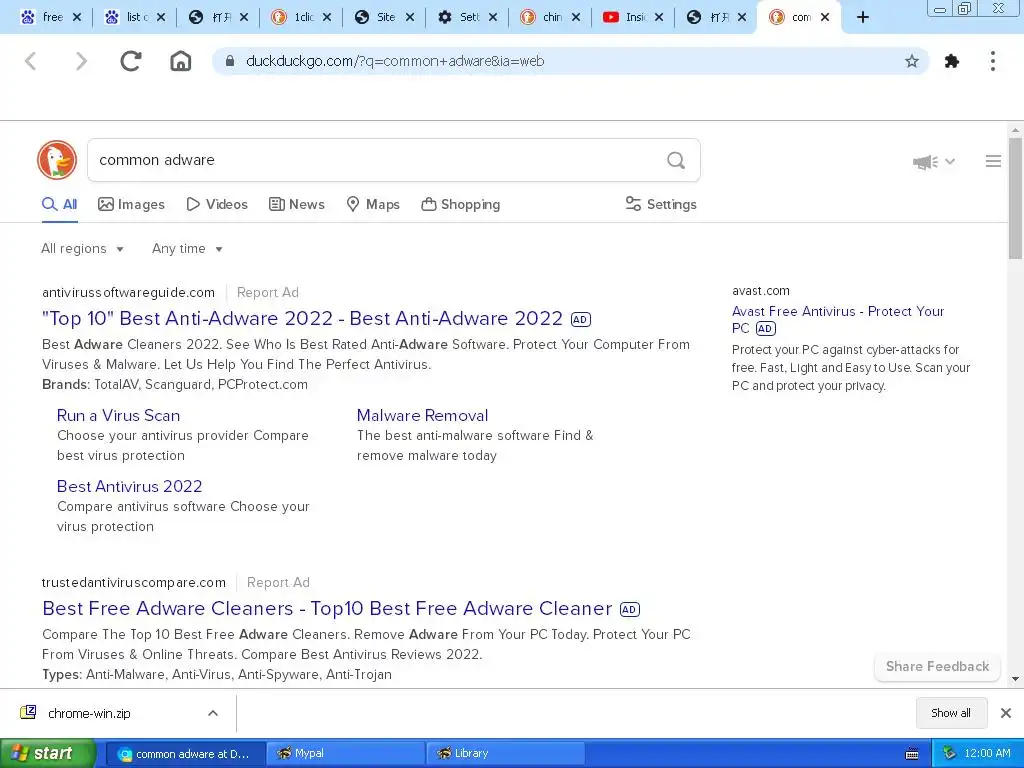The height and width of the screenshot is (768, 1024).
Task: Close the Settings gear tab
Action: tap(492, 18)
